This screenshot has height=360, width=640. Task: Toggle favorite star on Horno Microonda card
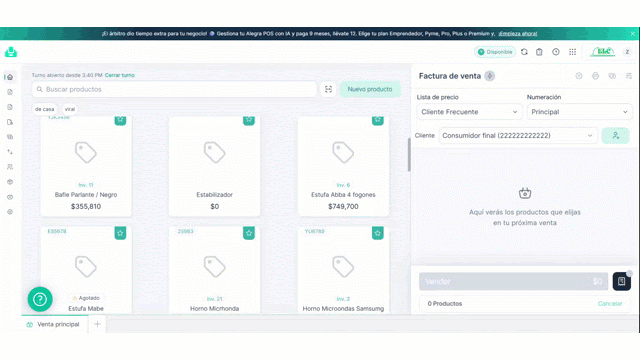click(x=249, y=233)
